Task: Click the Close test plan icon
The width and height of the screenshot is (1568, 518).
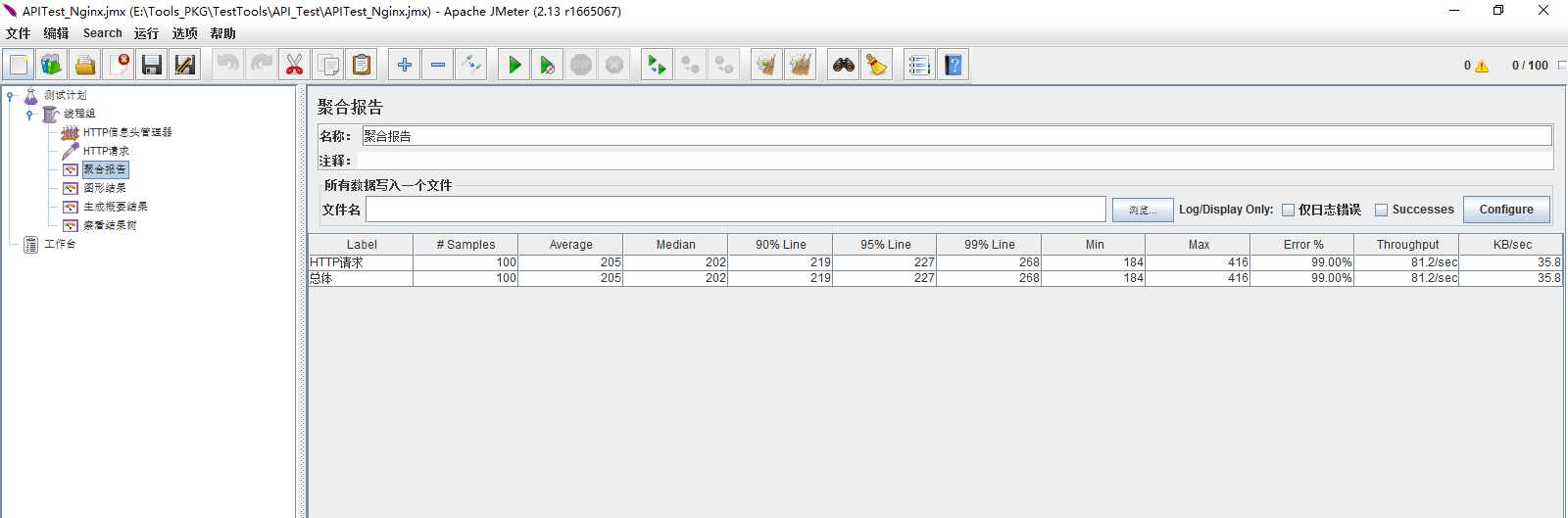Action: (119, 65)
